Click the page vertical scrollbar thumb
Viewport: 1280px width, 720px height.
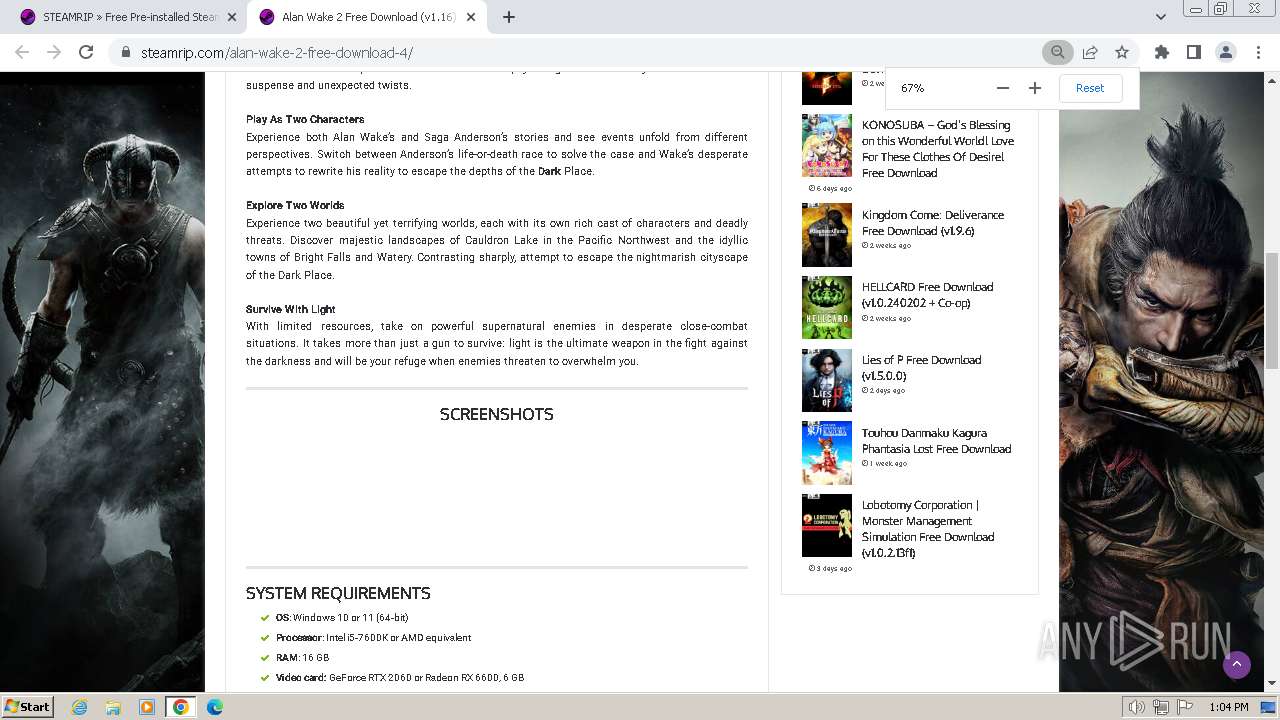pyautogui.click(x=1272, y=311)
